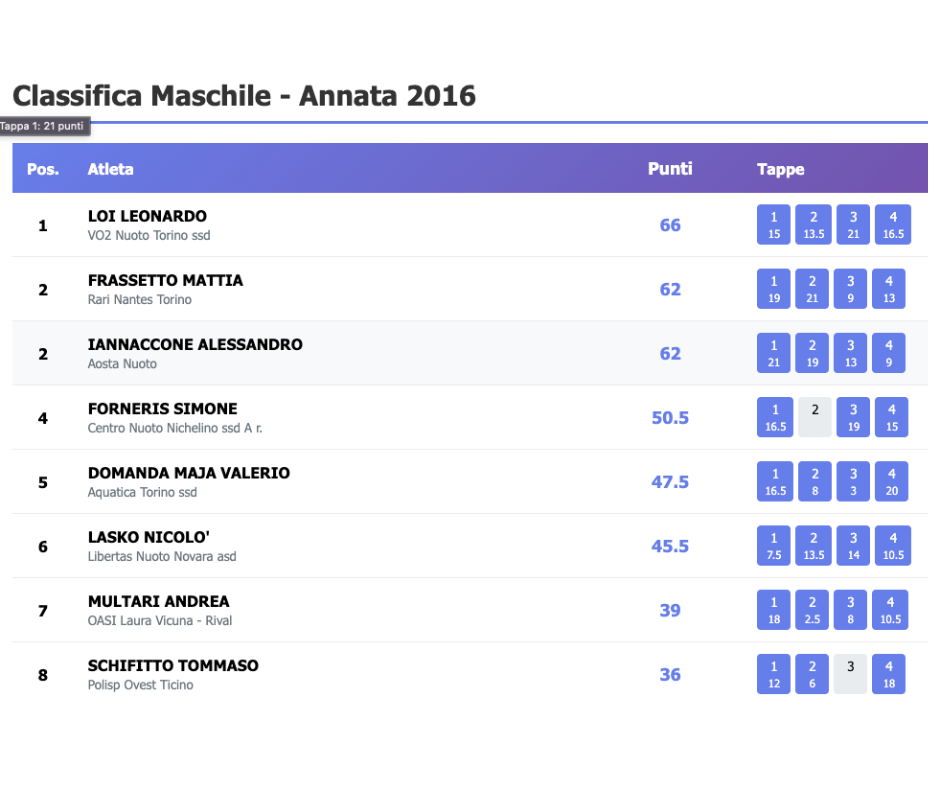Click athlete name FRASSETTO MATTIA
The height and width of the screenshot is (788, 940).
(x=165, y=280)
